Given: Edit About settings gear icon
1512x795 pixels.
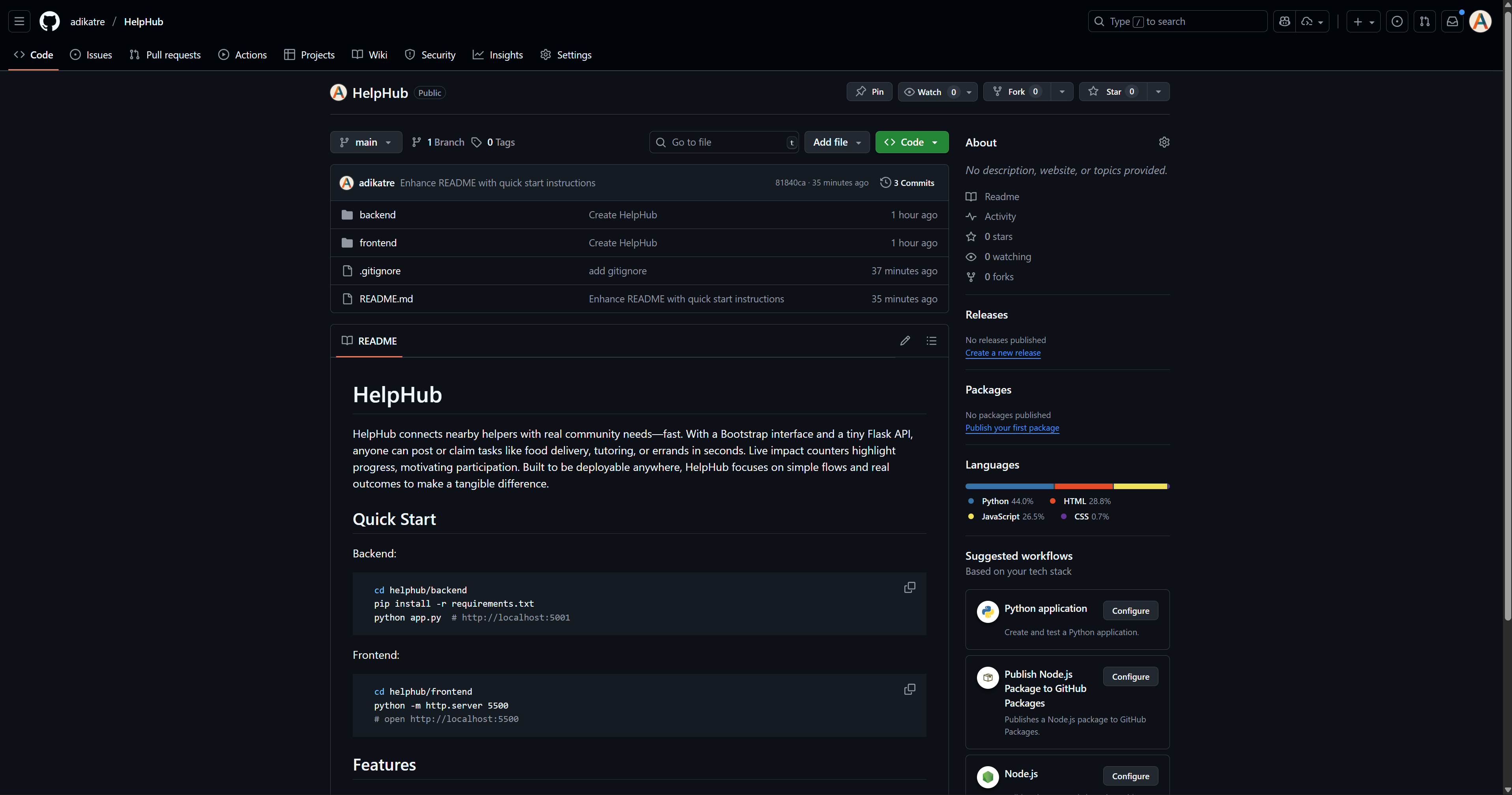Looking at the screenshot, I should click(x=1164, y=142).
